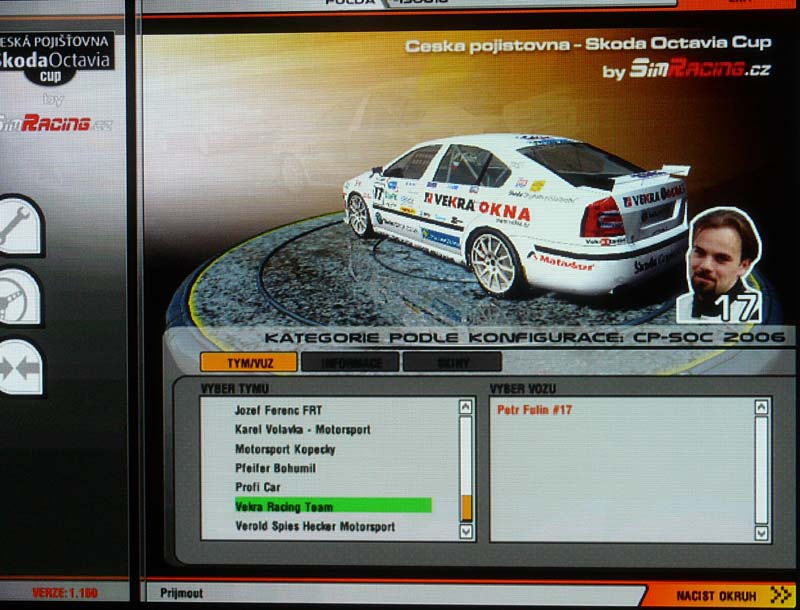
Task: Click car list scroll down arrow
Action: pos(761,533)
